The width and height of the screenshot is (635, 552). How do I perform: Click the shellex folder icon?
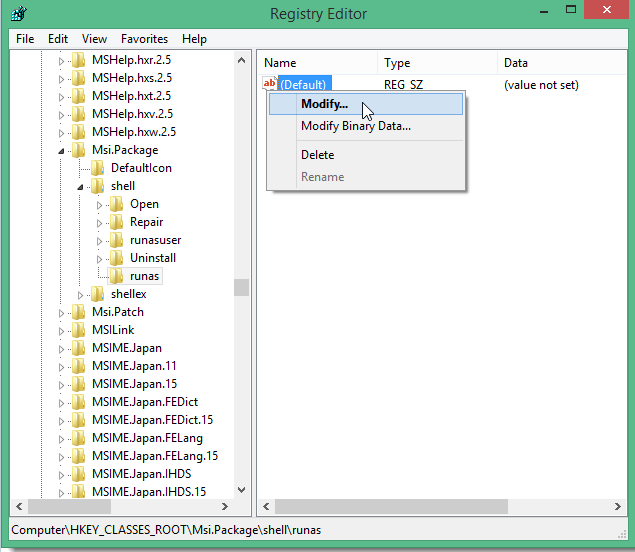pos(97,294)
